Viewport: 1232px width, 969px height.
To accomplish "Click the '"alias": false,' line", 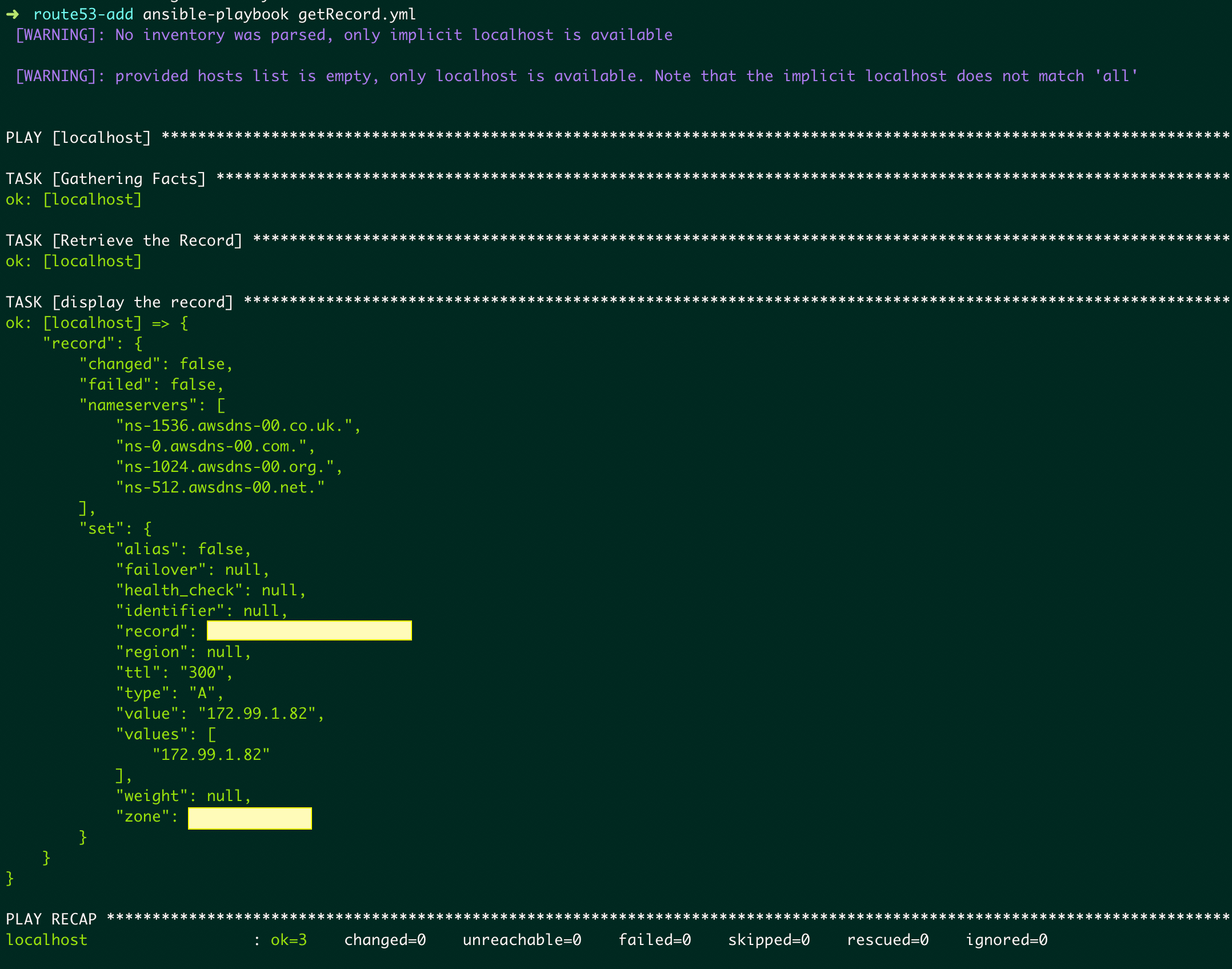I will click(183, 549).
